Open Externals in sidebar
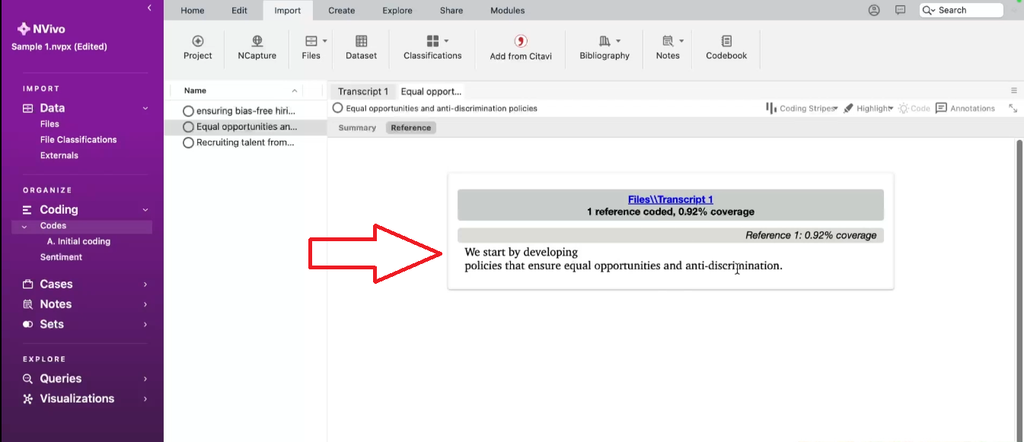Viewport: 1024px width, 442px height. (59, 155)
